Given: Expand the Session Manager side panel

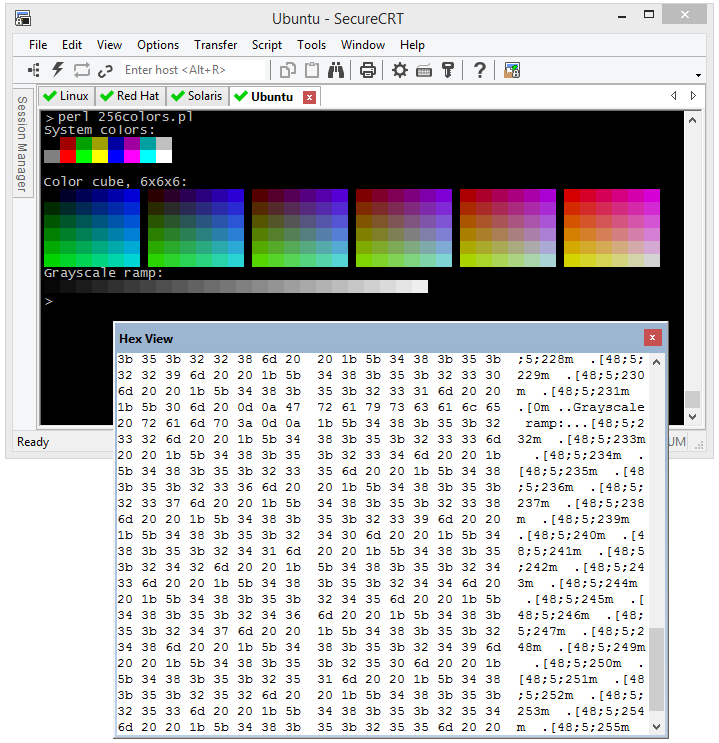Looking at the screenshot, I should (x=21, y=145).
